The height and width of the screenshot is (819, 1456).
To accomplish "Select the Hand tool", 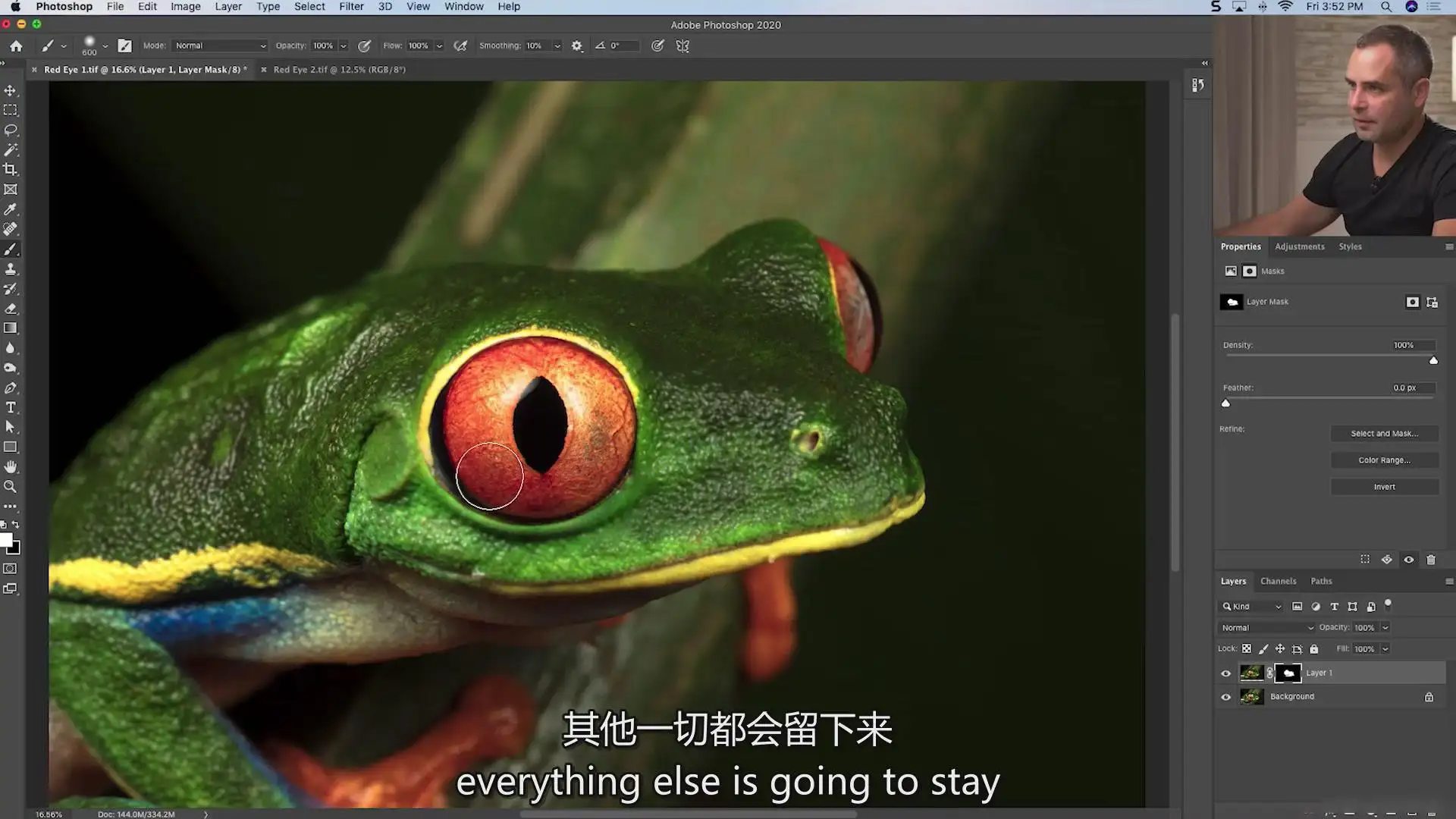I will pos(11,466).
